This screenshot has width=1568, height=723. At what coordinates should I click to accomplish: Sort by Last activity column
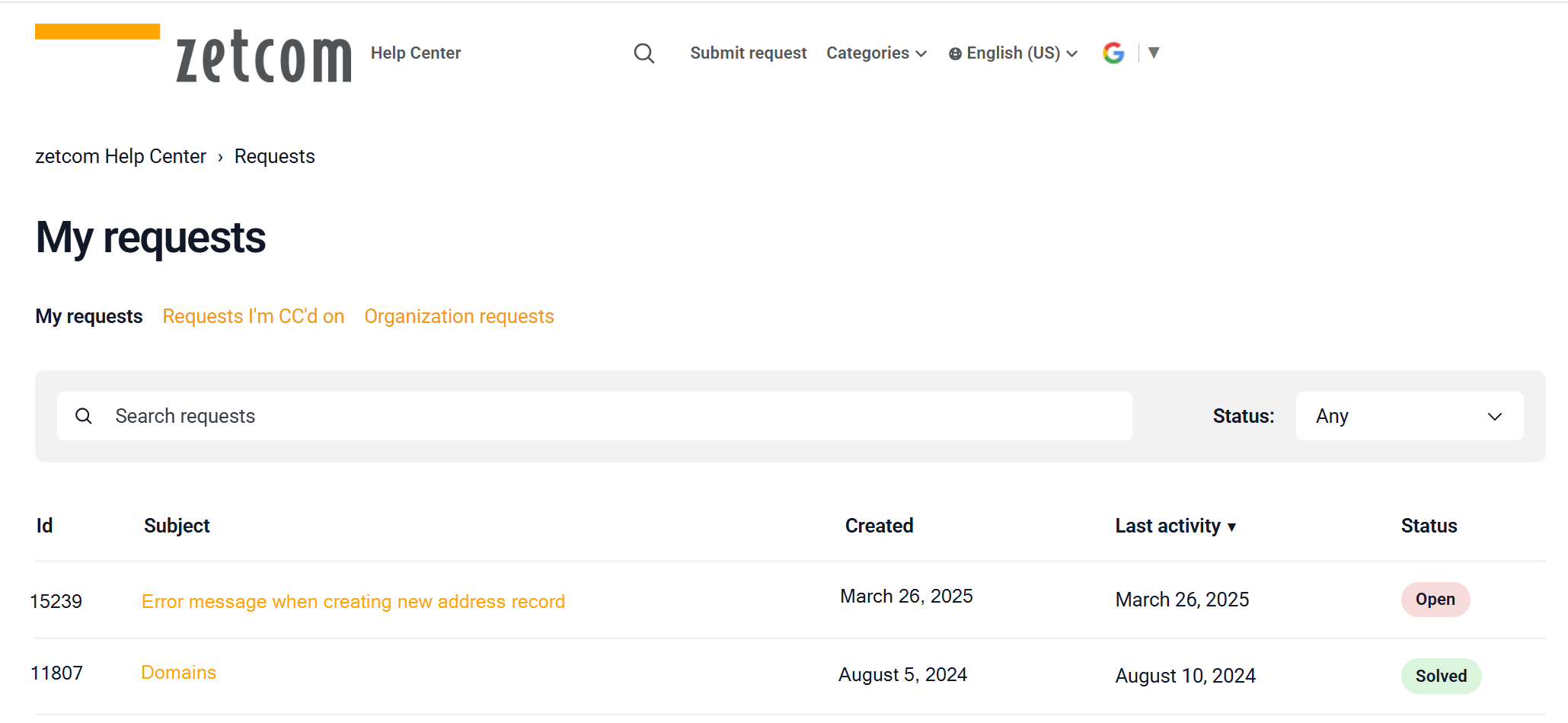pyautogui.click(x=1176, y=526)
